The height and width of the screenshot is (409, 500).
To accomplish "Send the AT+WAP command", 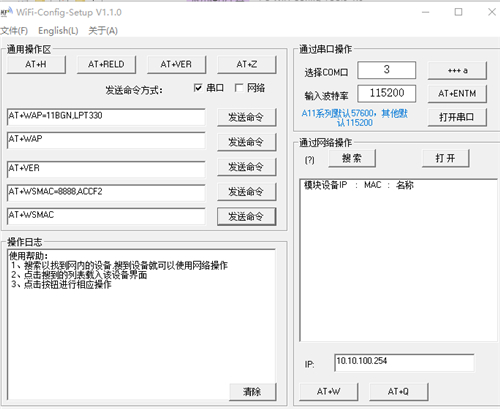I will pos(247,142).
